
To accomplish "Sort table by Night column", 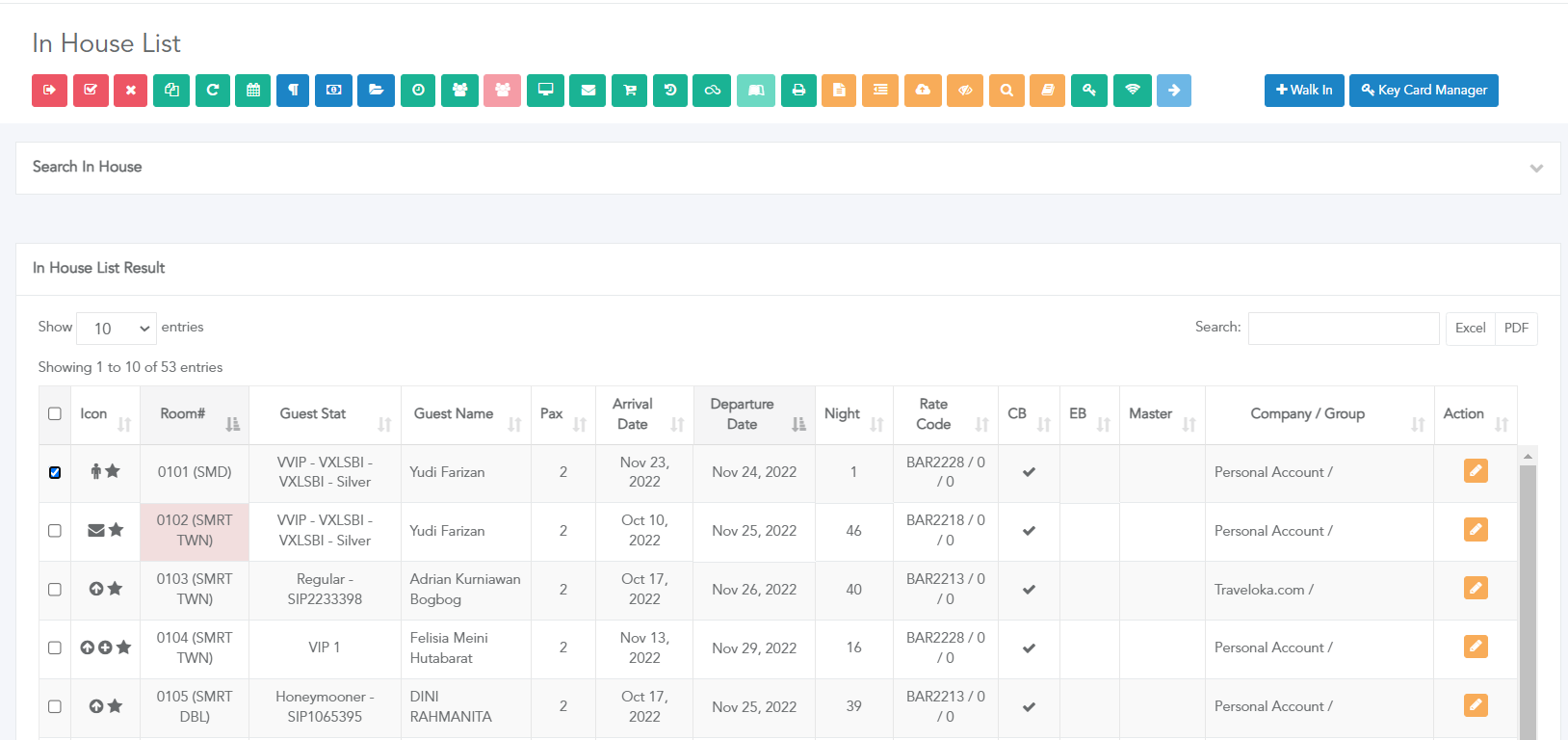I will tap(853, 414).
